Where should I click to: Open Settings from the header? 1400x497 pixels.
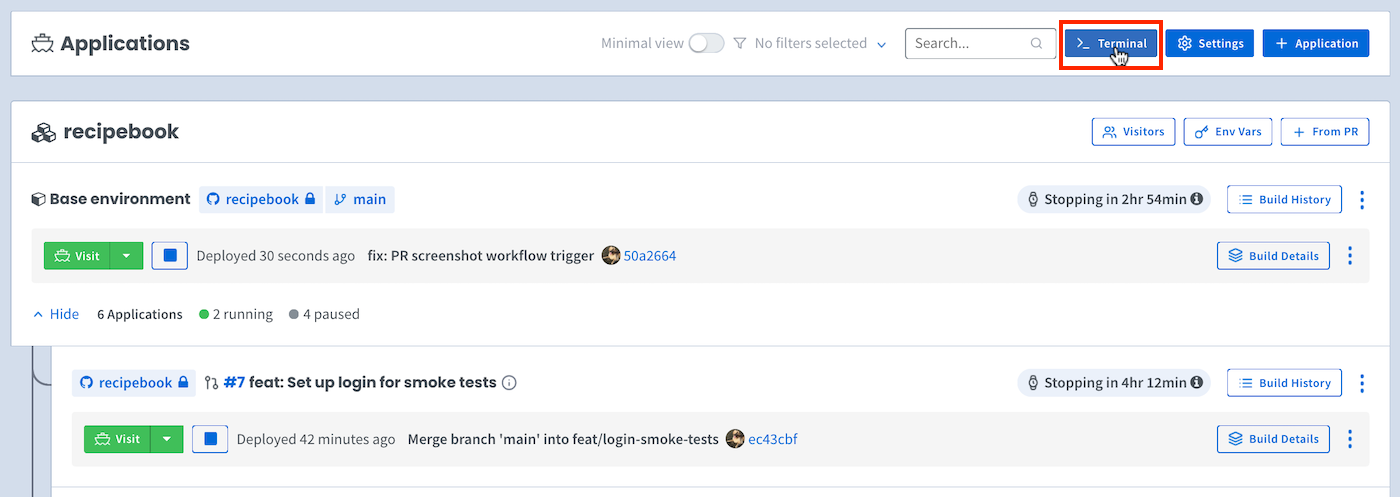[1209, 44]
